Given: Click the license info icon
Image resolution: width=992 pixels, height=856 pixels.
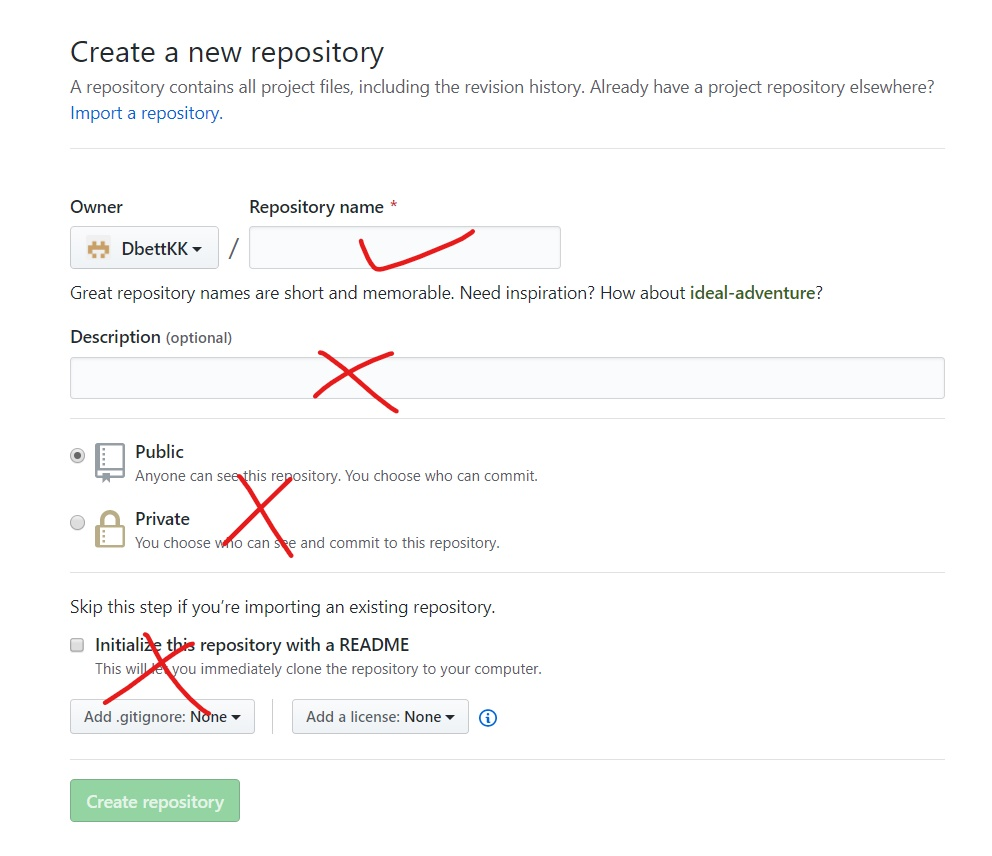Looking at the screenshot, I should pos(488,717).
